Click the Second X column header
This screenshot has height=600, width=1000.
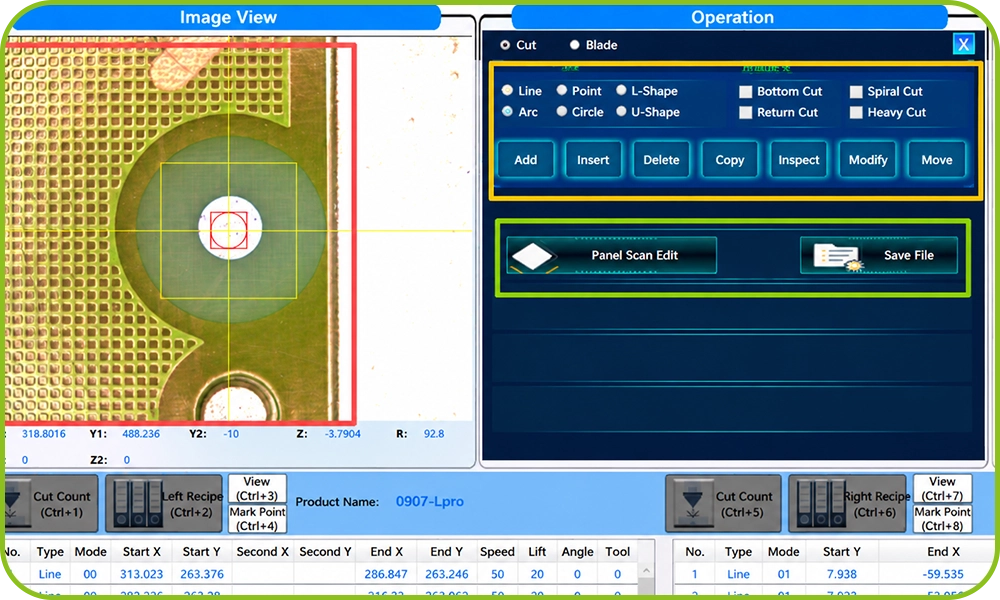263,552
